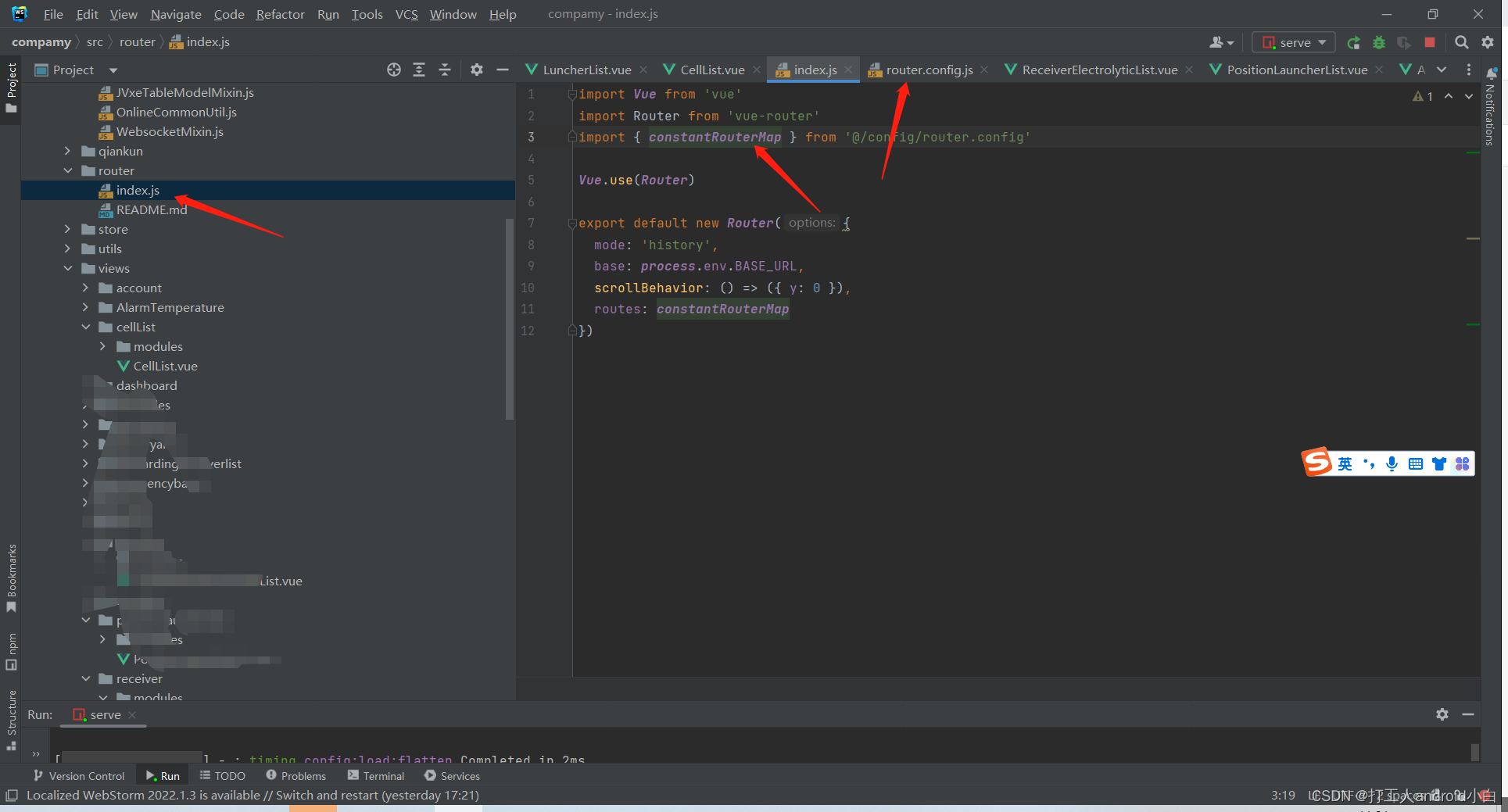This screenshot has height=812, width=1508.
Task: Switch to ReceiverElectrolyticList.vue tab
Action: click(1099, 70)
